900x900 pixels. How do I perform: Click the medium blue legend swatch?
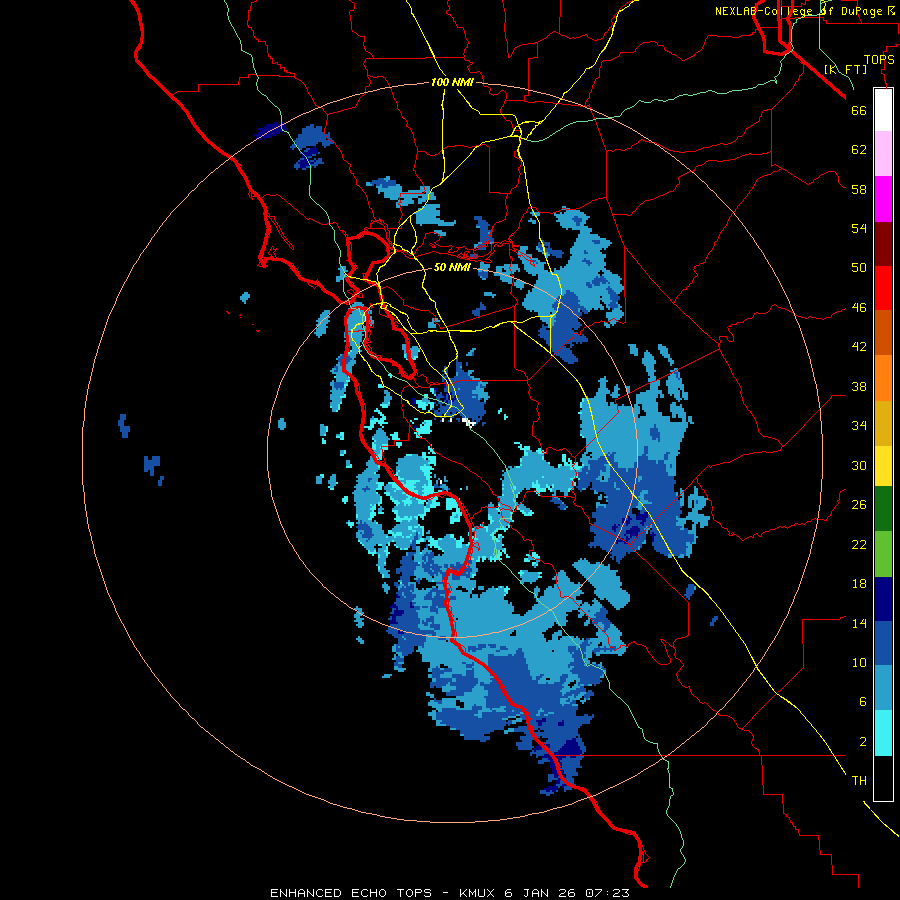click(x=883, y=643)
